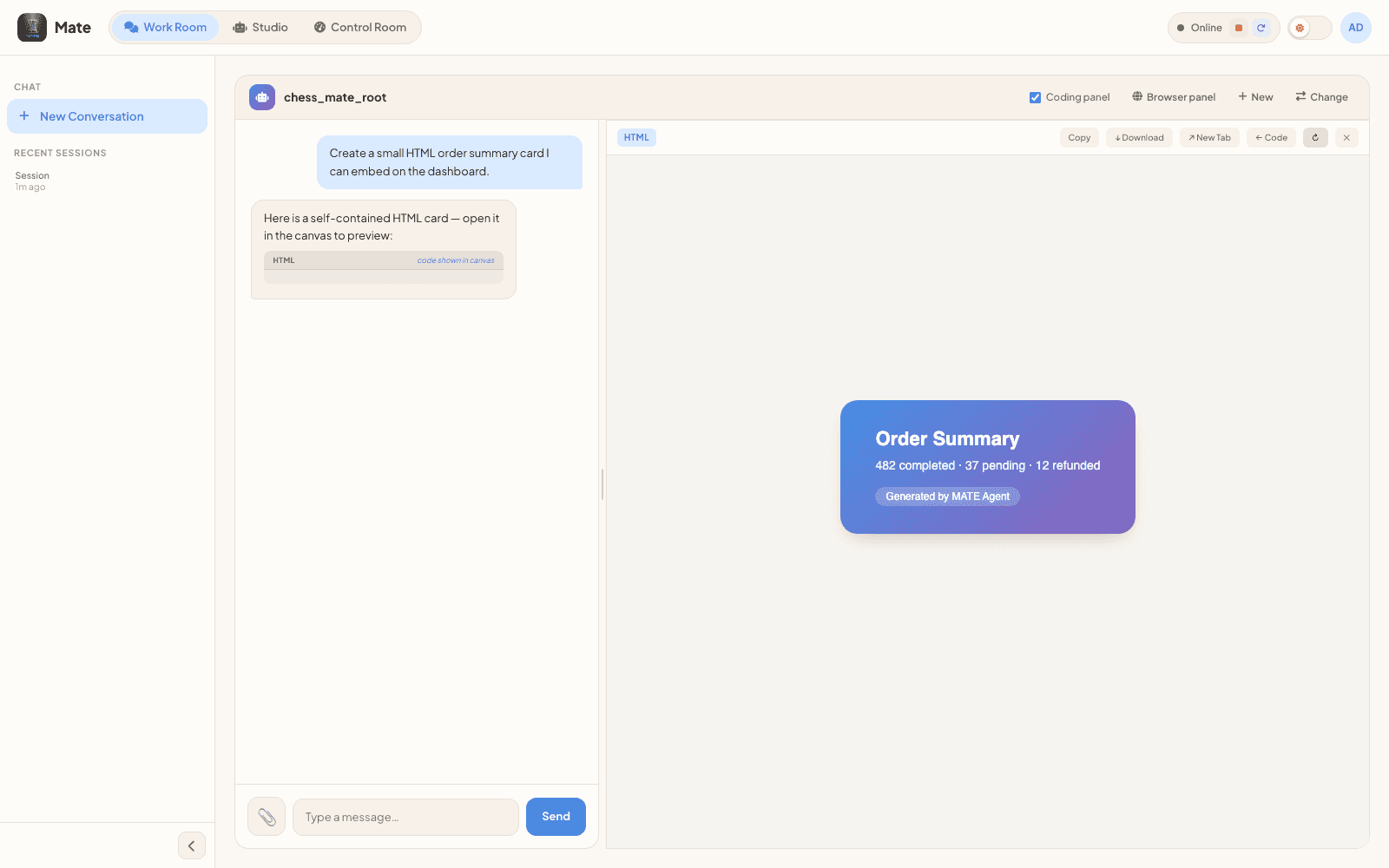Click the Order Summary card heading

coord(947,438)
